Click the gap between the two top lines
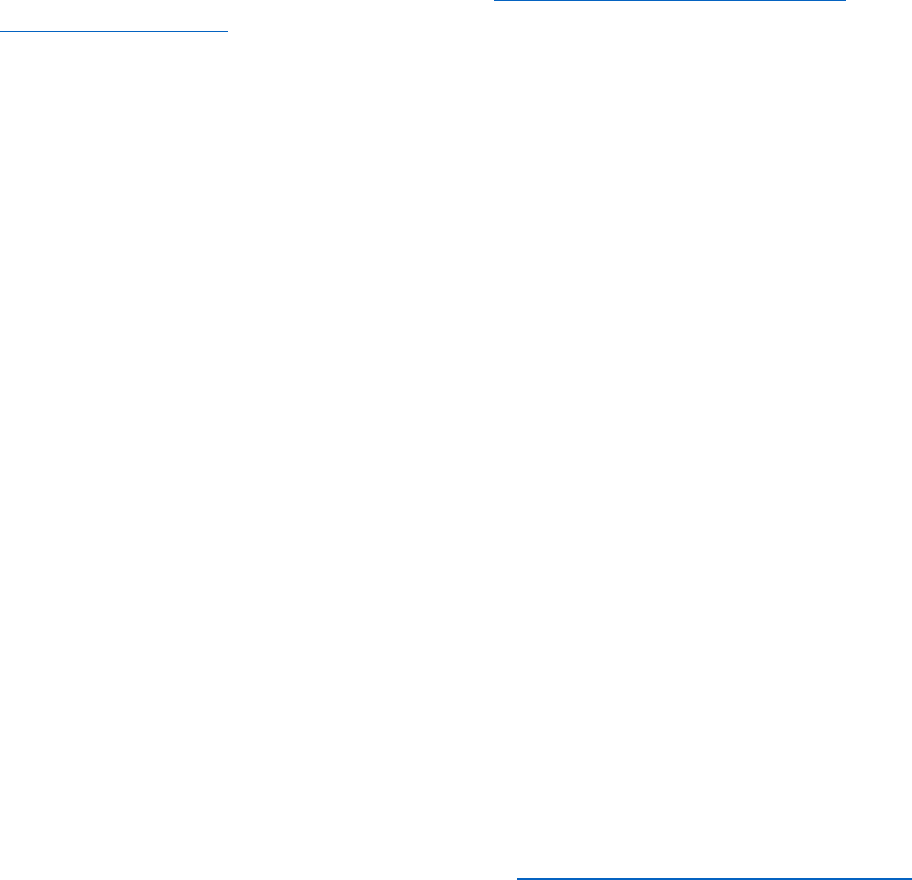Screen dimensions: 912x880 361,16
